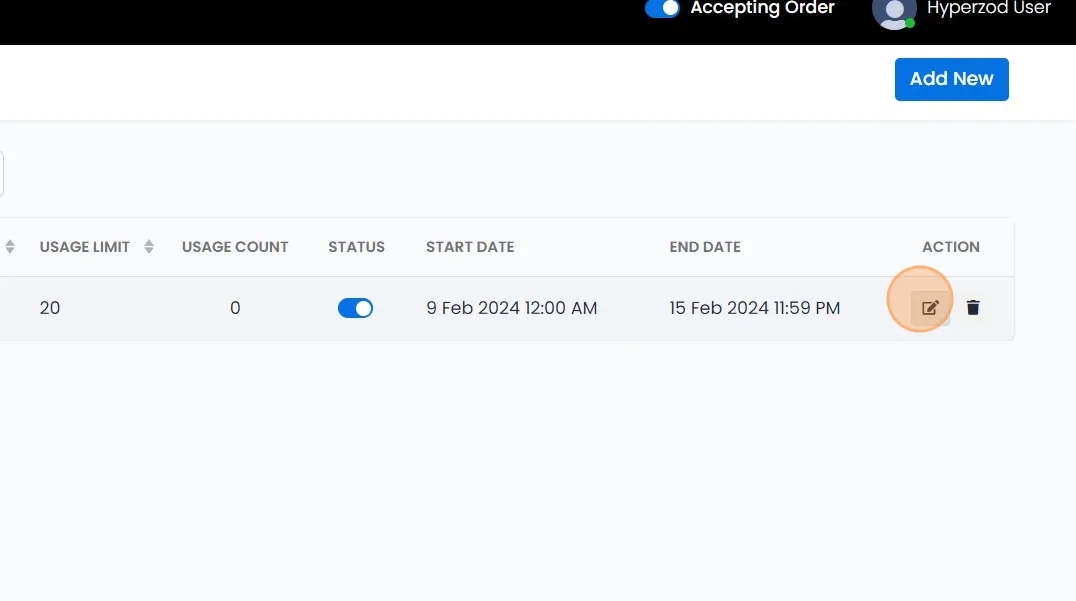1076x601 pixels.
Task: Select the 15 Feb 2024 end date cell
Action: pos(754,308)
